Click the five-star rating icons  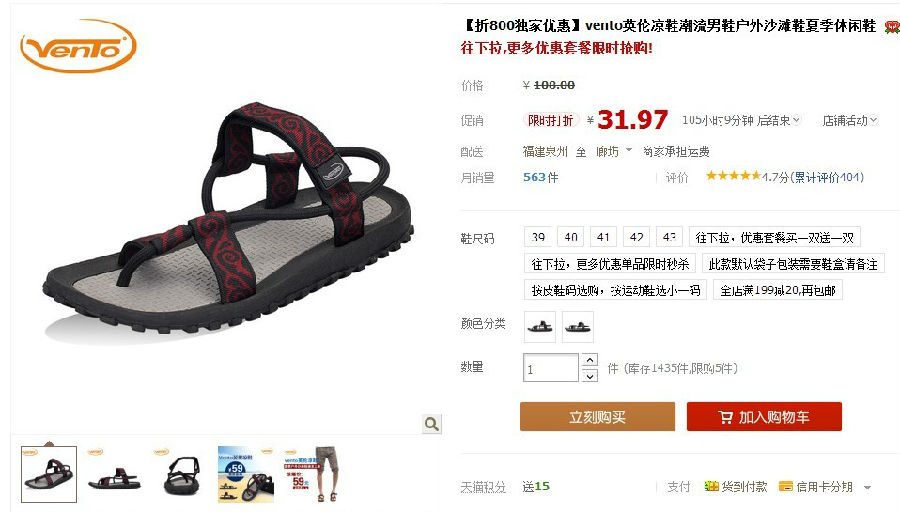734,176
